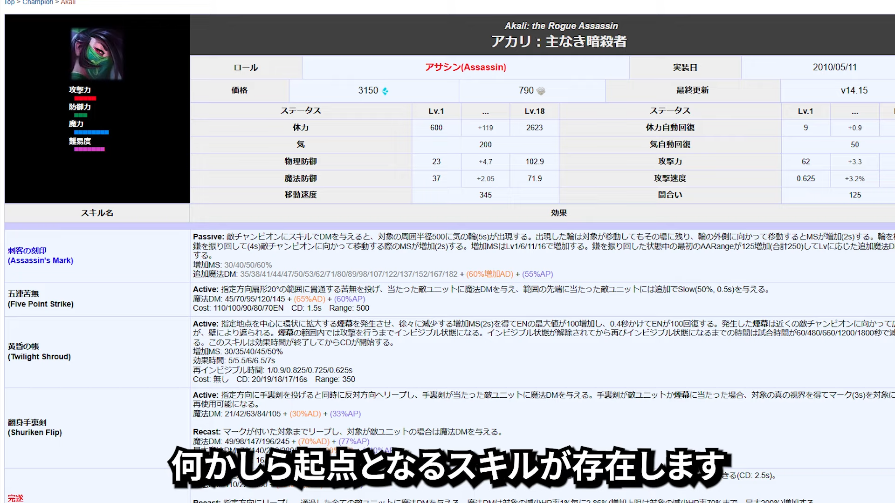895x503 pixels.
Task: Open the 刺客の刻印 (Assassin's Mark) skill link
Action: pos(40,255)
